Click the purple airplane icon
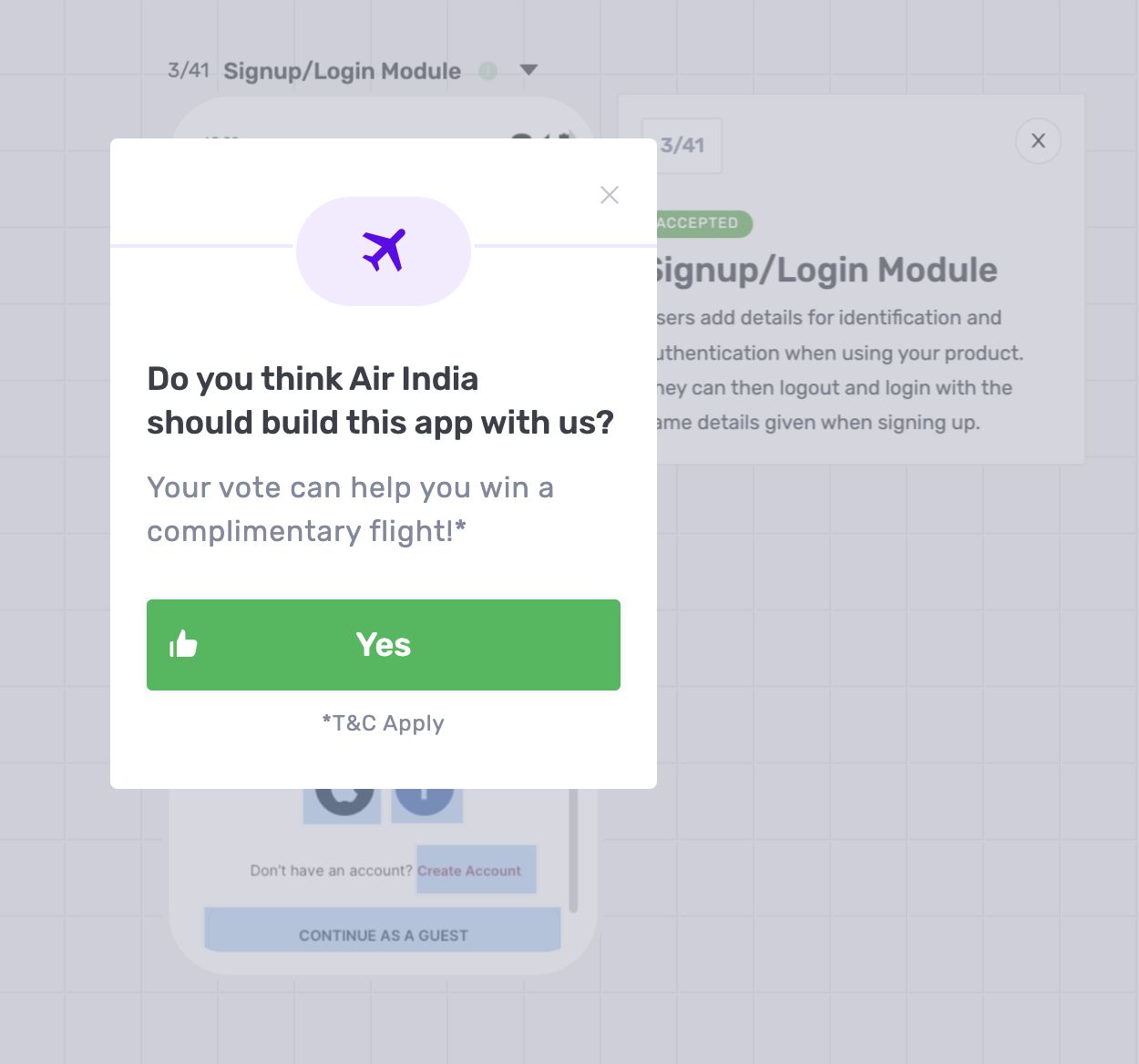 click(384, 251)
